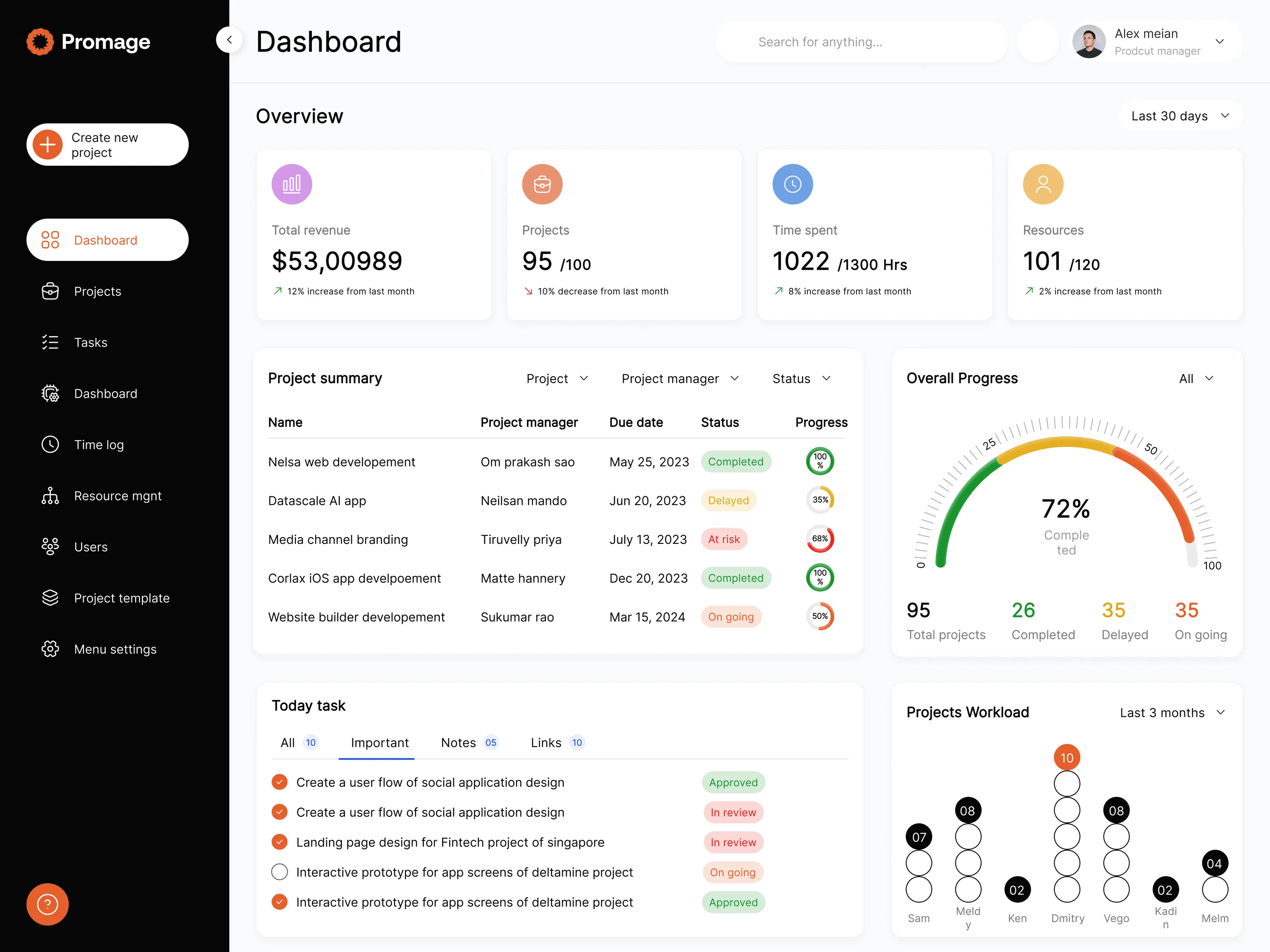1270x952 pixels.
Task: Open the help button at bottom left
Action: [47, 904]
